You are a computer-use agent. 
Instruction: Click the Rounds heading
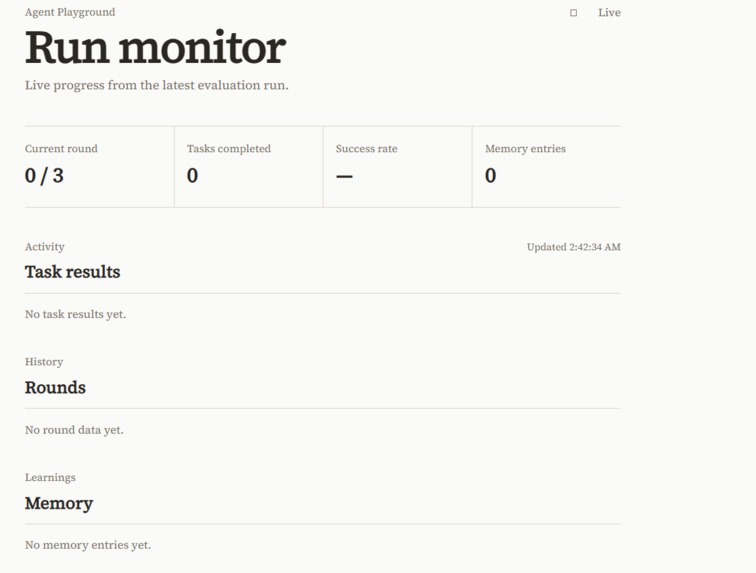(55, 388)
